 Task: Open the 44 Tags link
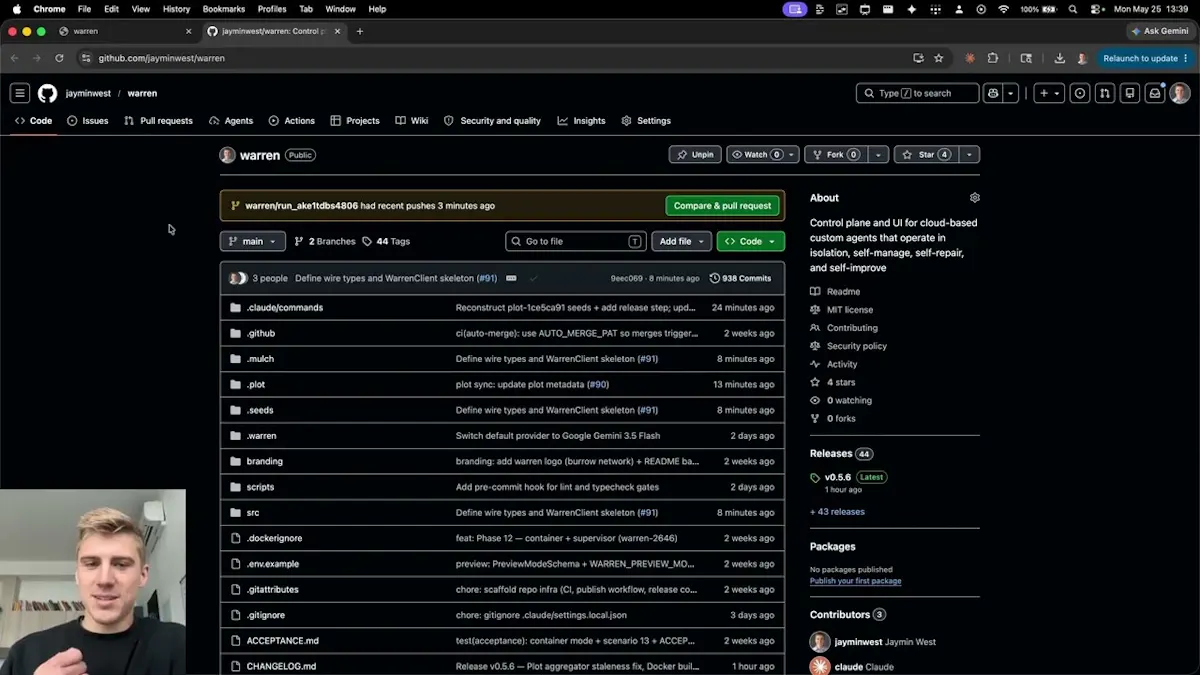point(386,241)
